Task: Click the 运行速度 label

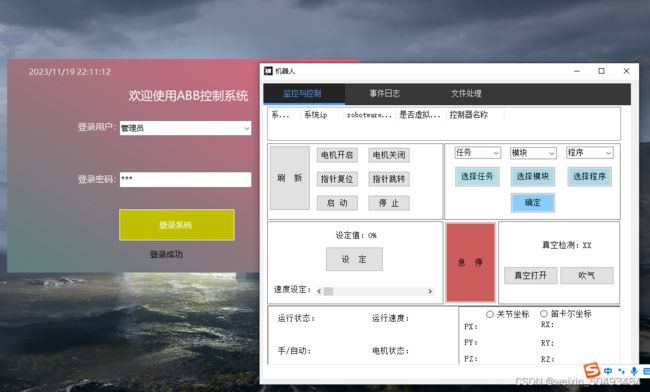Action: 390,319
